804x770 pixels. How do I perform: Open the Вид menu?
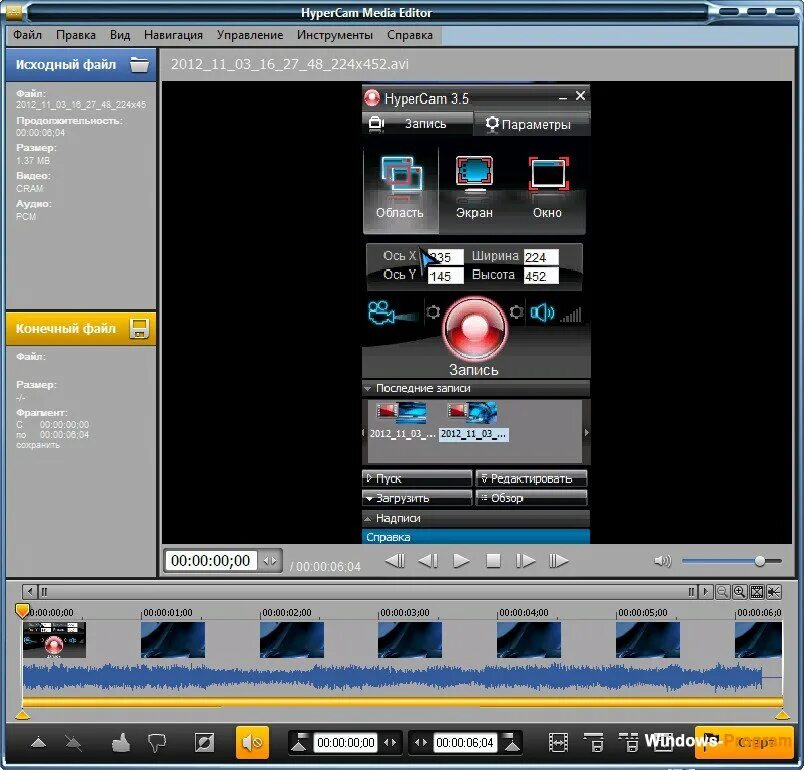119,35
